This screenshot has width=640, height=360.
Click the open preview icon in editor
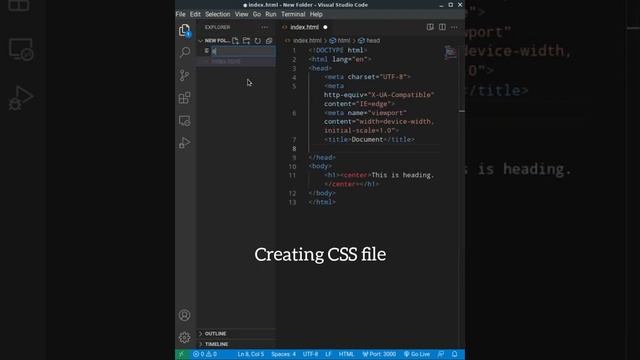coord(430,27)
